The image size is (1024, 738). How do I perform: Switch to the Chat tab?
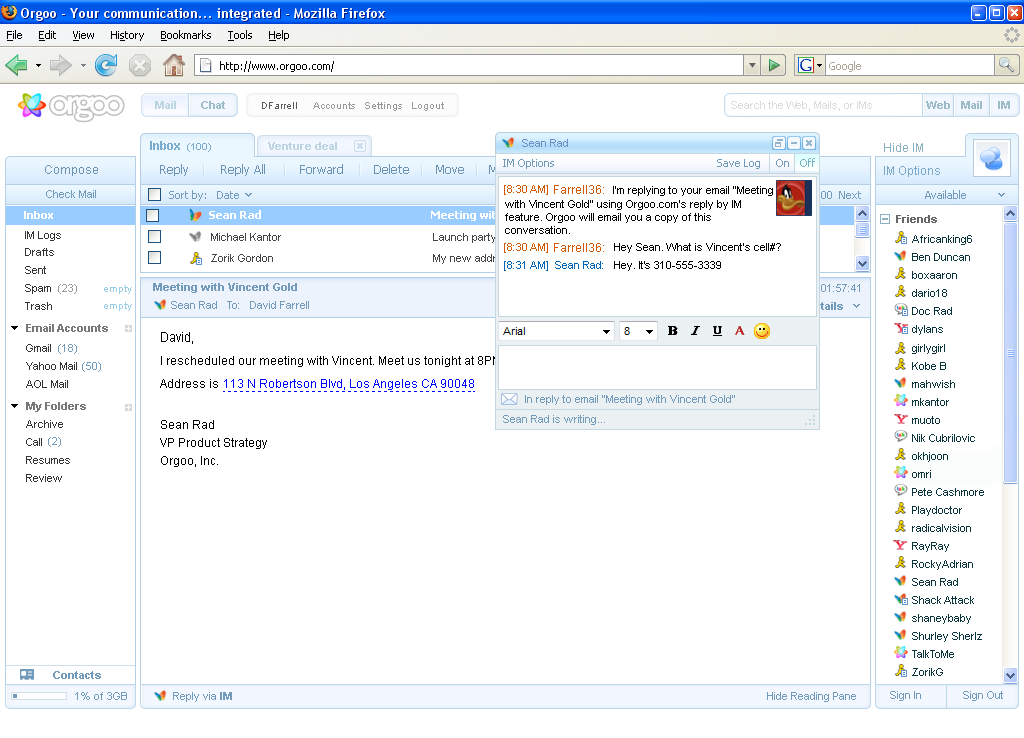[x=213, y=105]
